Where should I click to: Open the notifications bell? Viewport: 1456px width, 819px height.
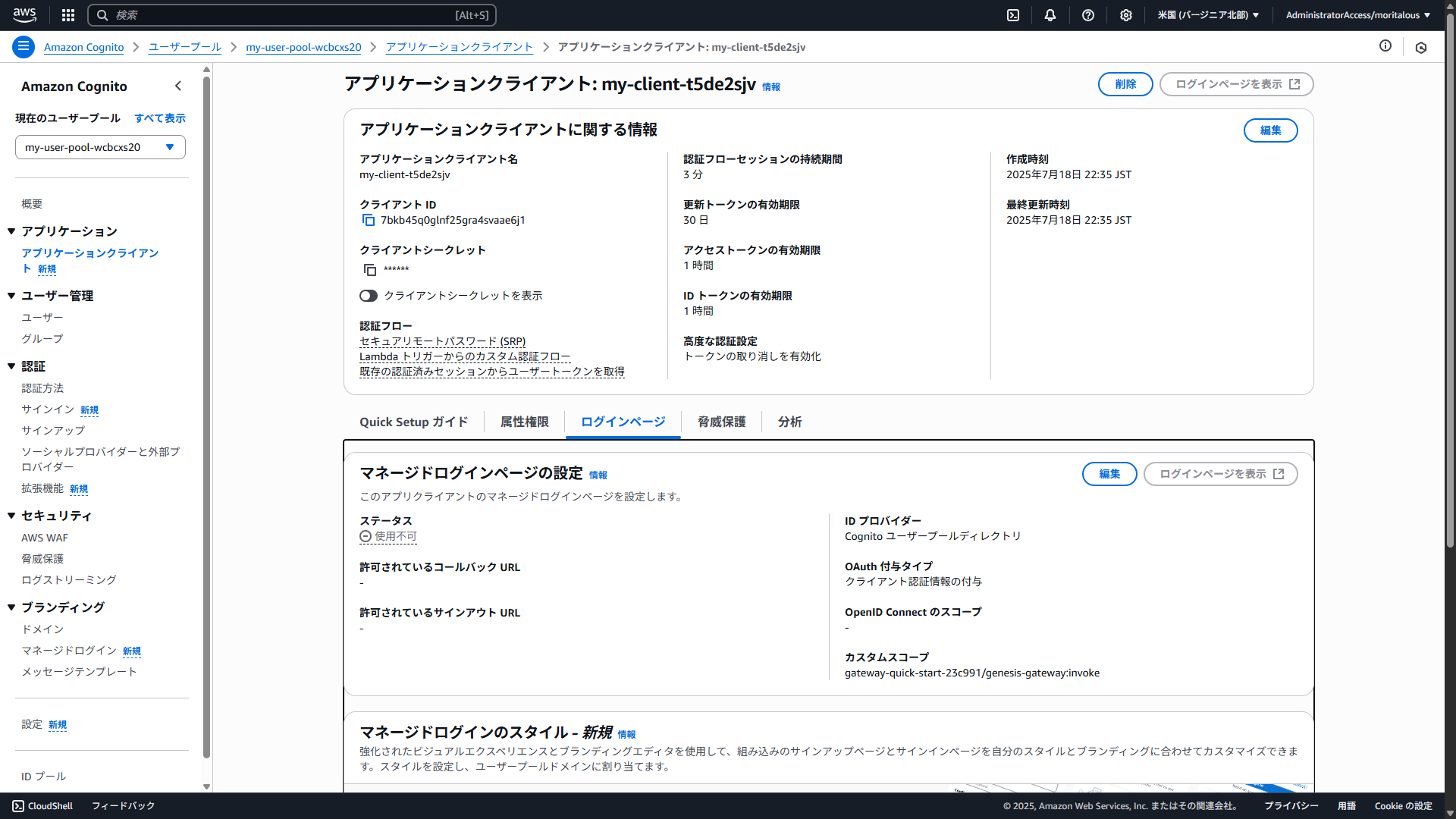(1050, 15)
